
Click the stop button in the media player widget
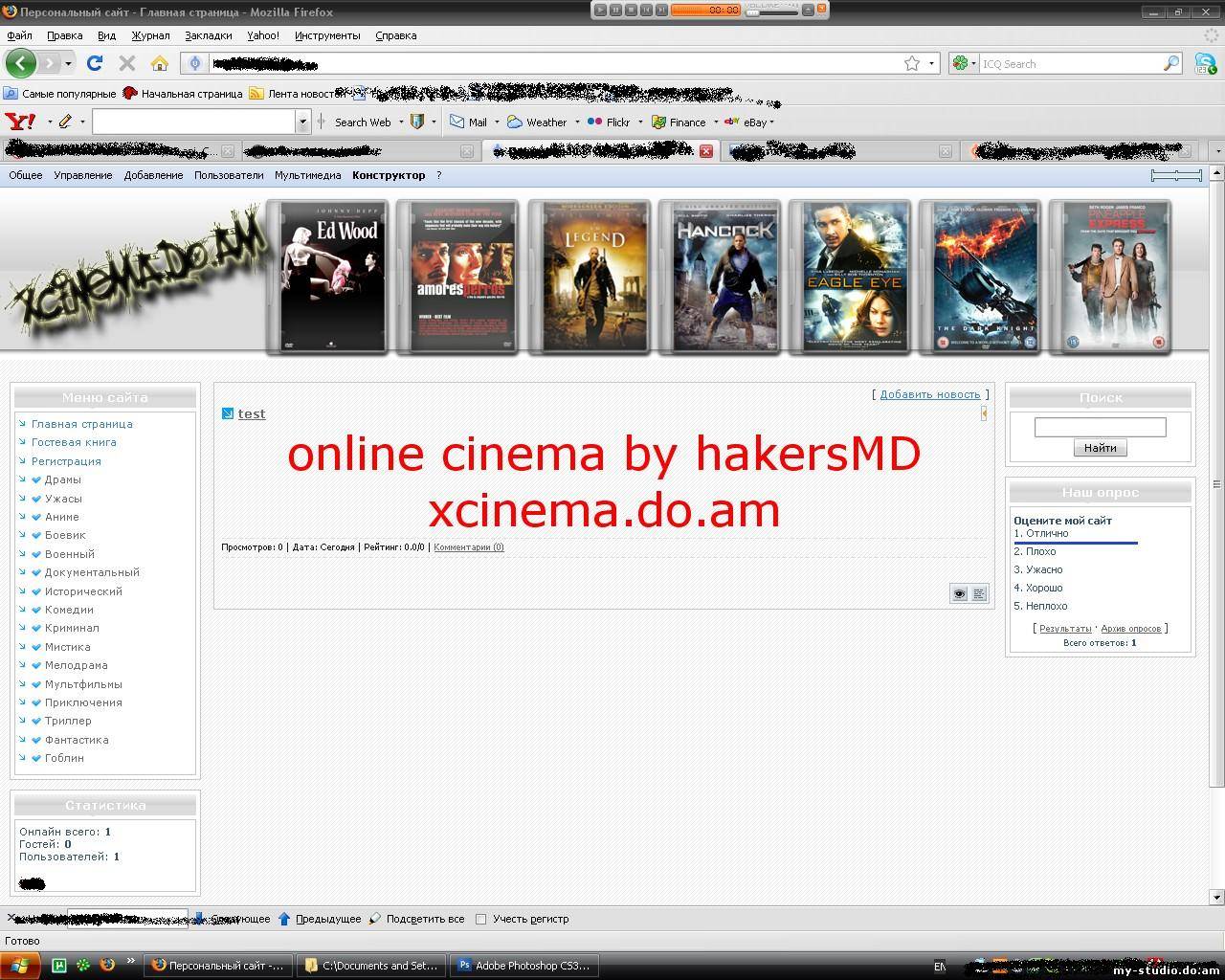coord(631,10)
